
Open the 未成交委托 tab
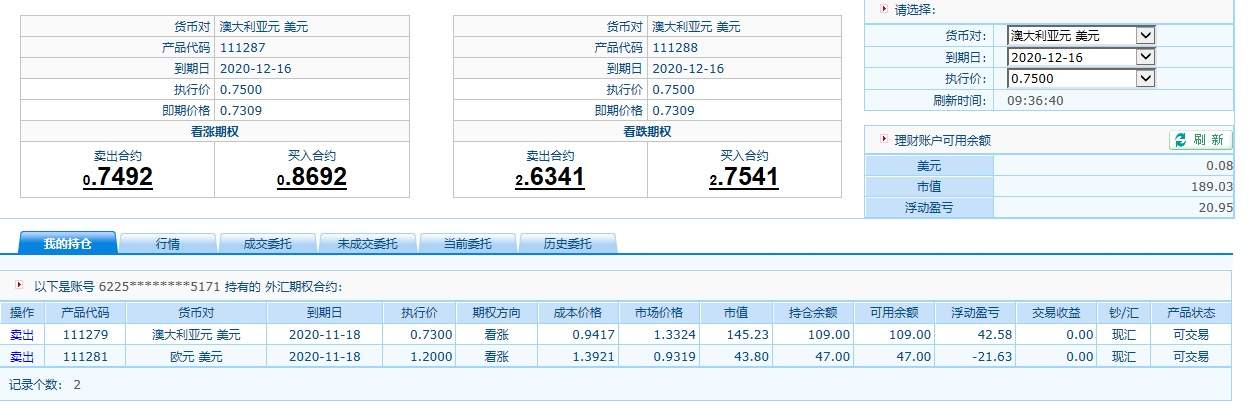pyautogui.click(x=367, y=243)
